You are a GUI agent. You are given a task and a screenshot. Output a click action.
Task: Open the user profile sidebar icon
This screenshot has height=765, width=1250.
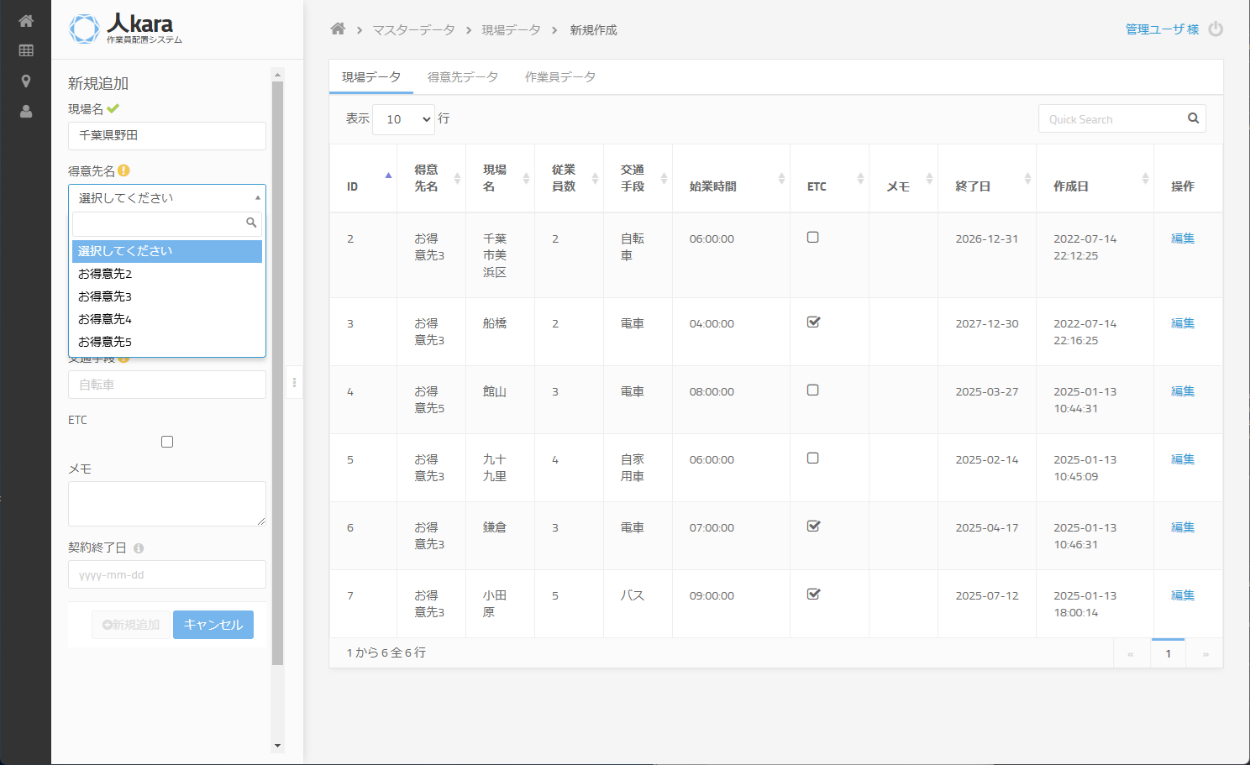coord(26,112)
